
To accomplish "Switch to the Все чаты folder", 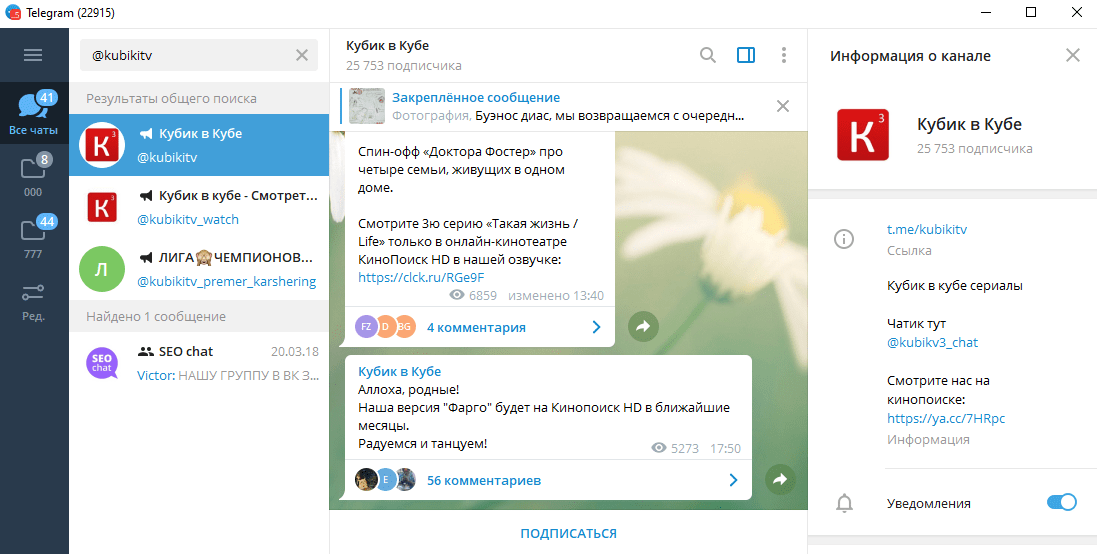I will click(34, 112).
